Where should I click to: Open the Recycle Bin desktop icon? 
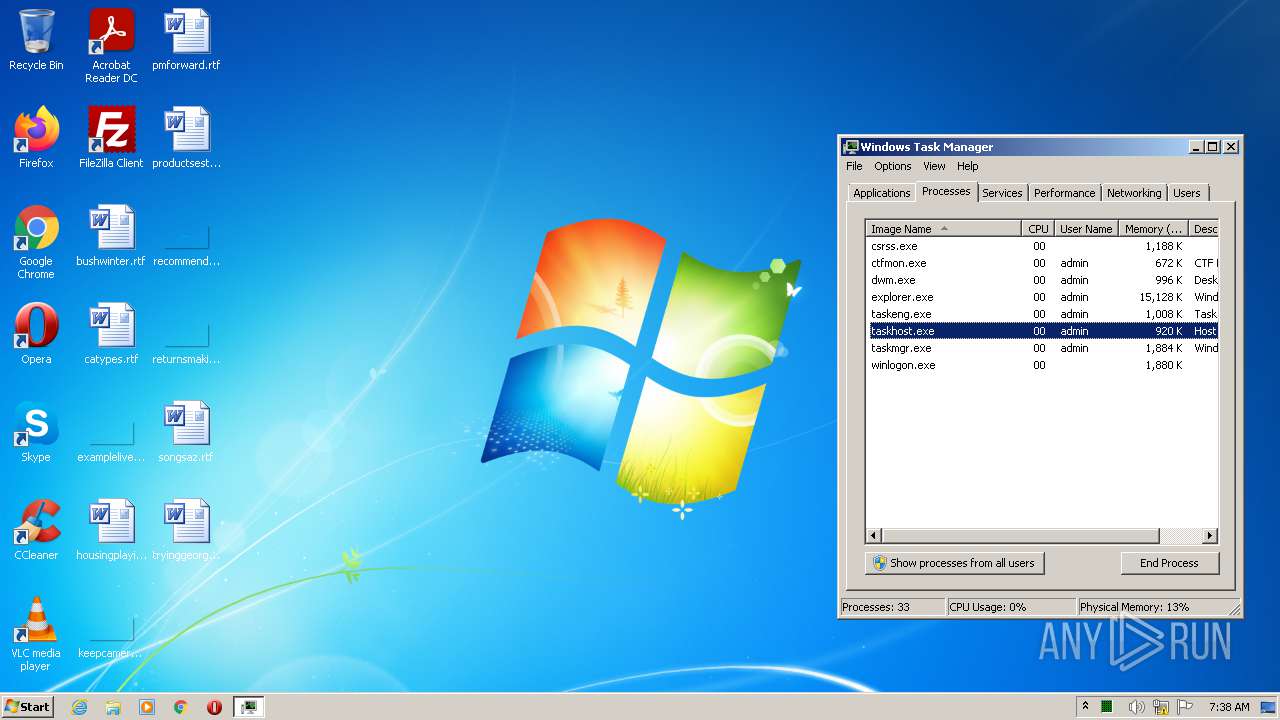[36, 40]
